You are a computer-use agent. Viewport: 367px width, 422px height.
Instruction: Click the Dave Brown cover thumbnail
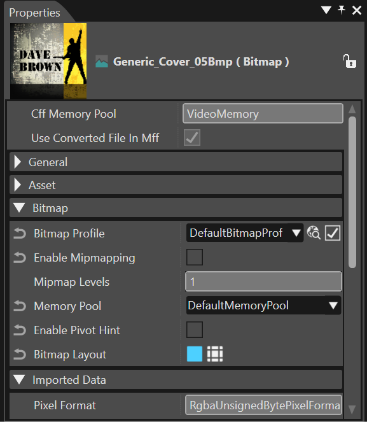48,61
